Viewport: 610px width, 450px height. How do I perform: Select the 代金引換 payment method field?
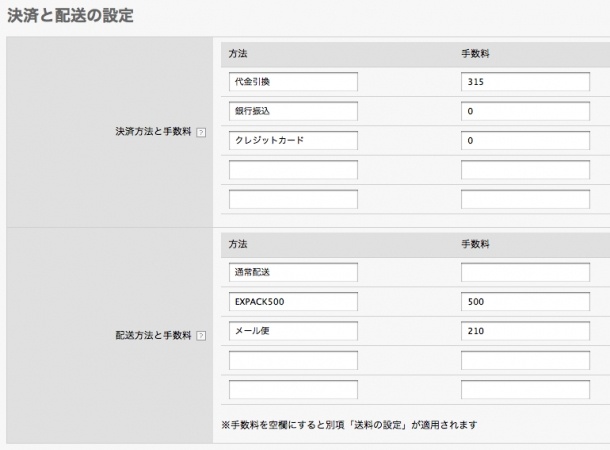[293, 82]
